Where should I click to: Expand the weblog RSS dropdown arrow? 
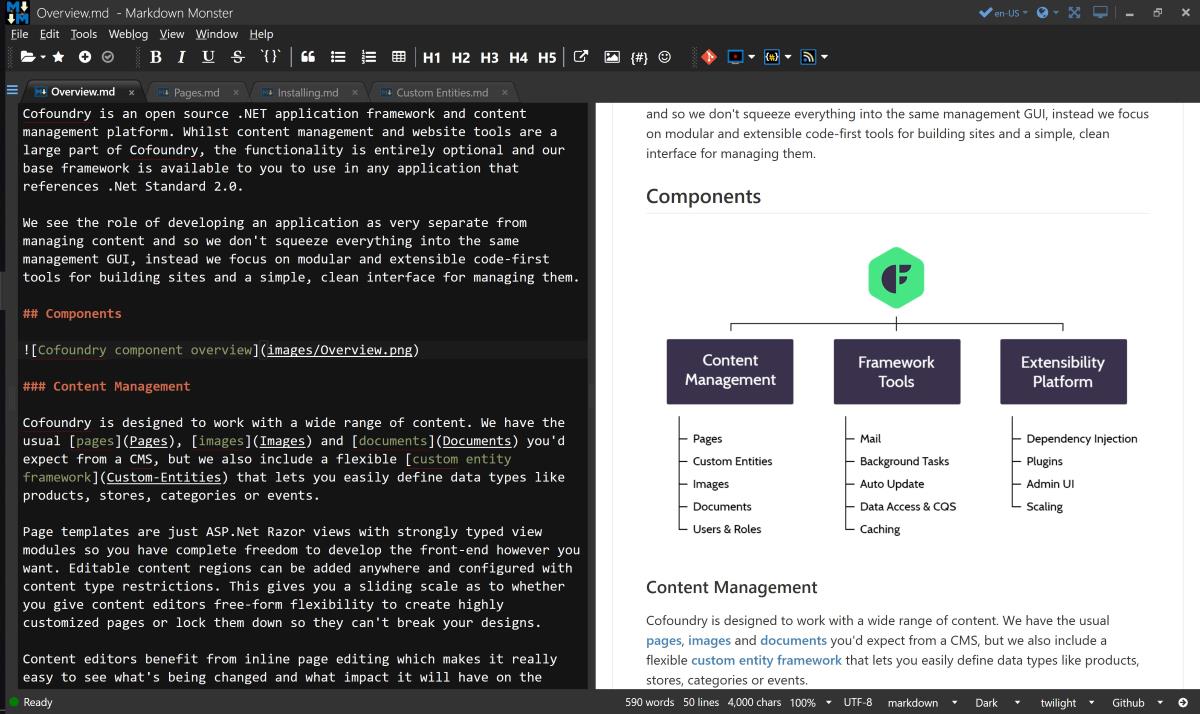coord(824,57)
